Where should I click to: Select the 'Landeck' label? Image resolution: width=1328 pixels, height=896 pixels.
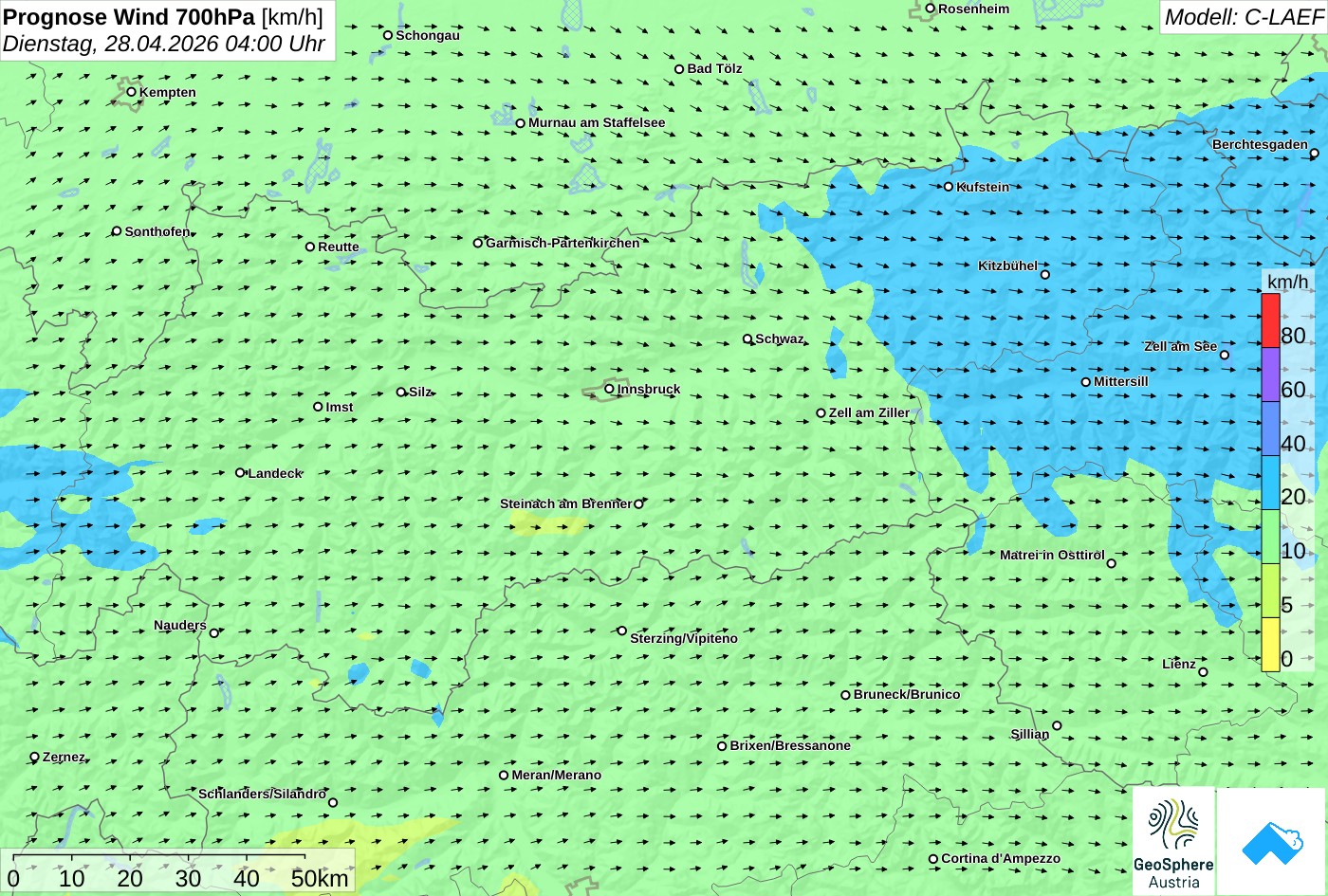pos(275,473)
